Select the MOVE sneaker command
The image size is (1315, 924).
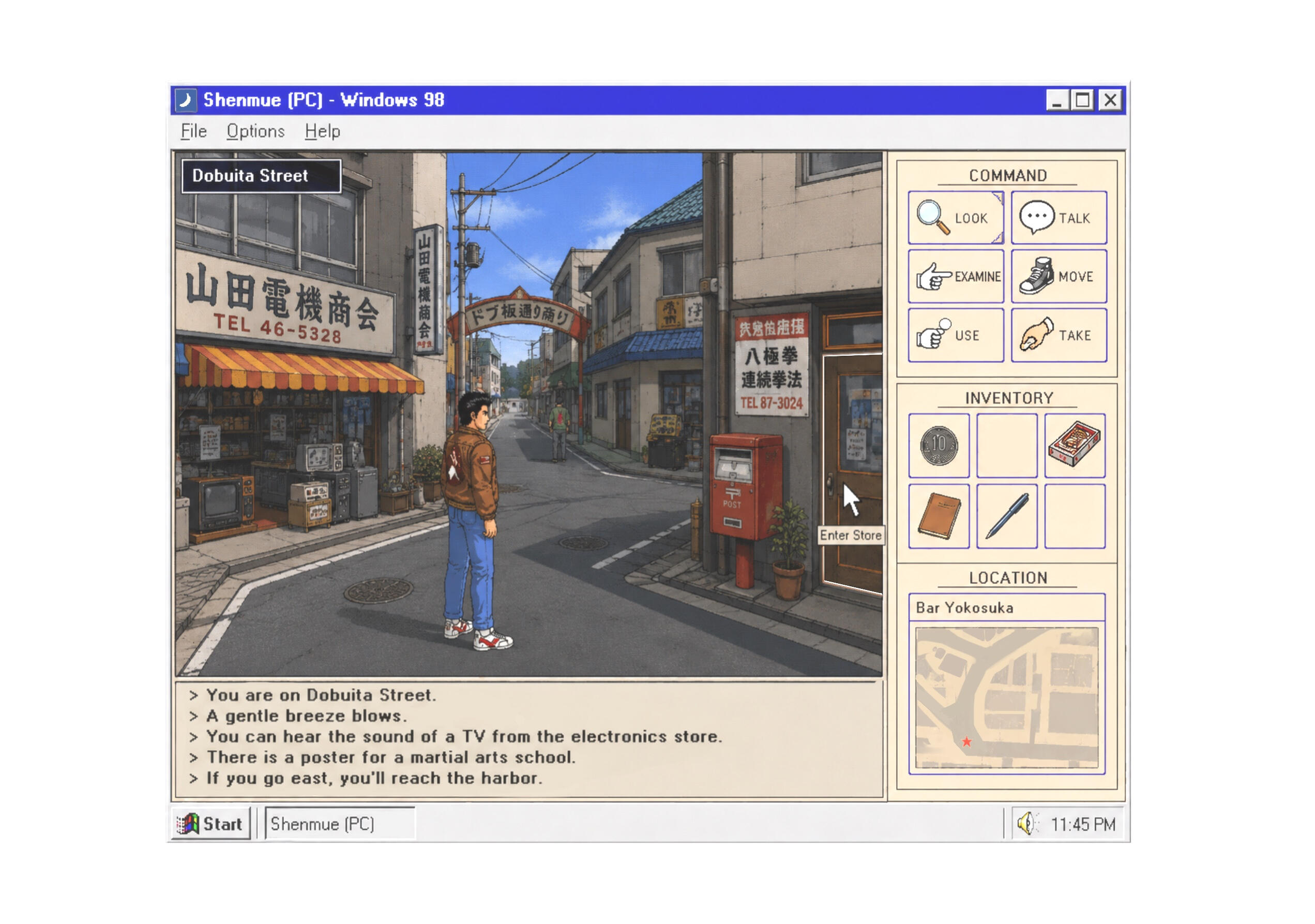pyautogui.click(x=1059, y=276)
